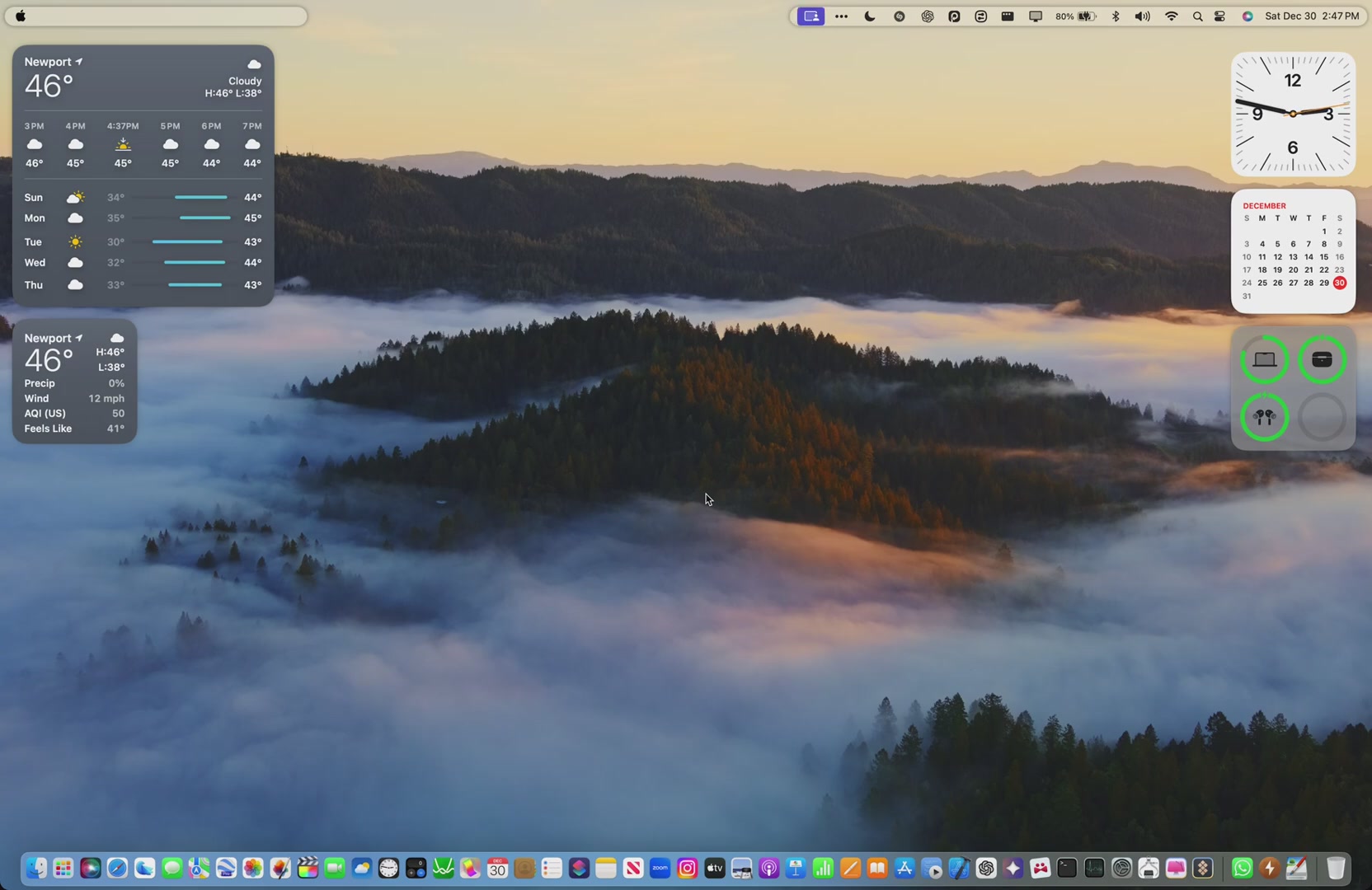Open Final Cut Pro from dock
The width and height of the screenshot is (1372, 890).
[308, 868]
